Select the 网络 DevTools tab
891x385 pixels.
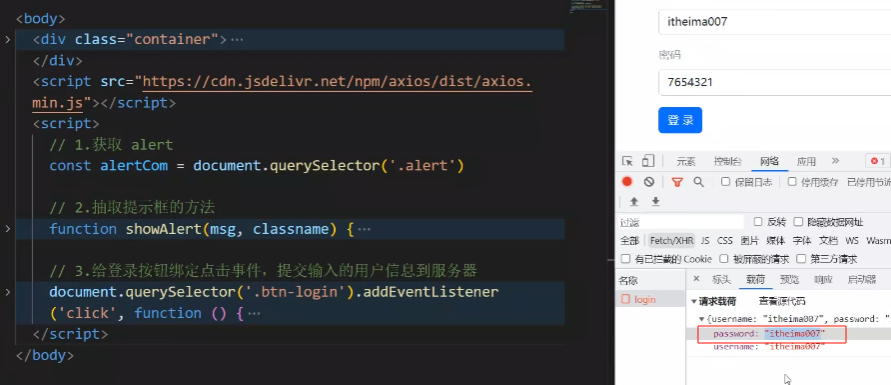click(x=769, y=161)
